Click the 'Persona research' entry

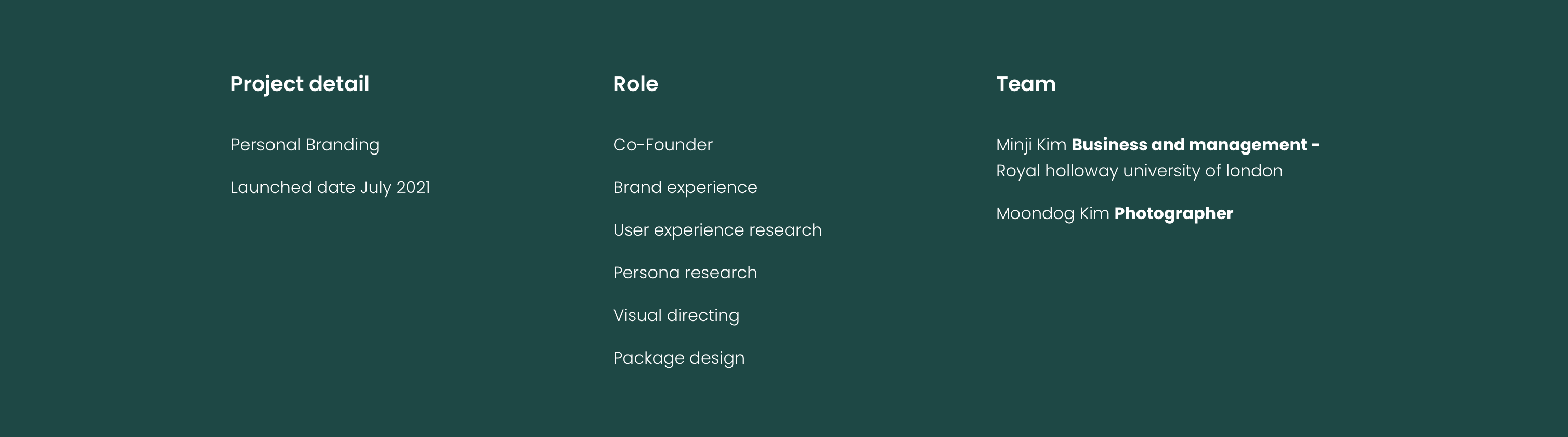point(685,273)
